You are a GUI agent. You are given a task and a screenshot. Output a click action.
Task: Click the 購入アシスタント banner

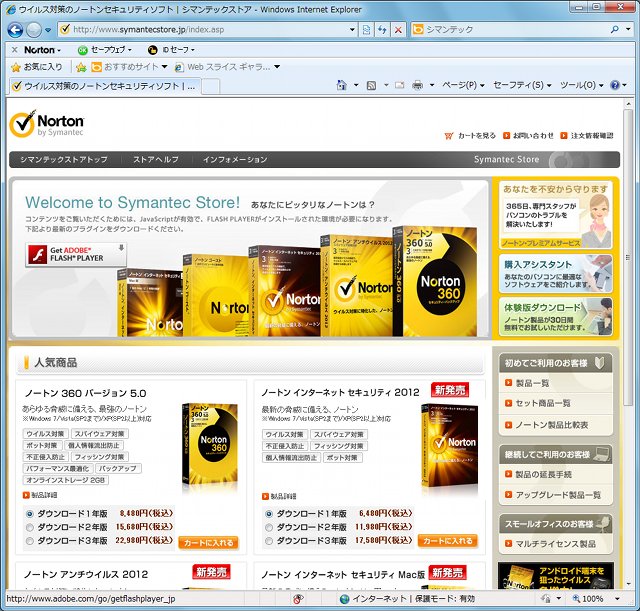555,274
